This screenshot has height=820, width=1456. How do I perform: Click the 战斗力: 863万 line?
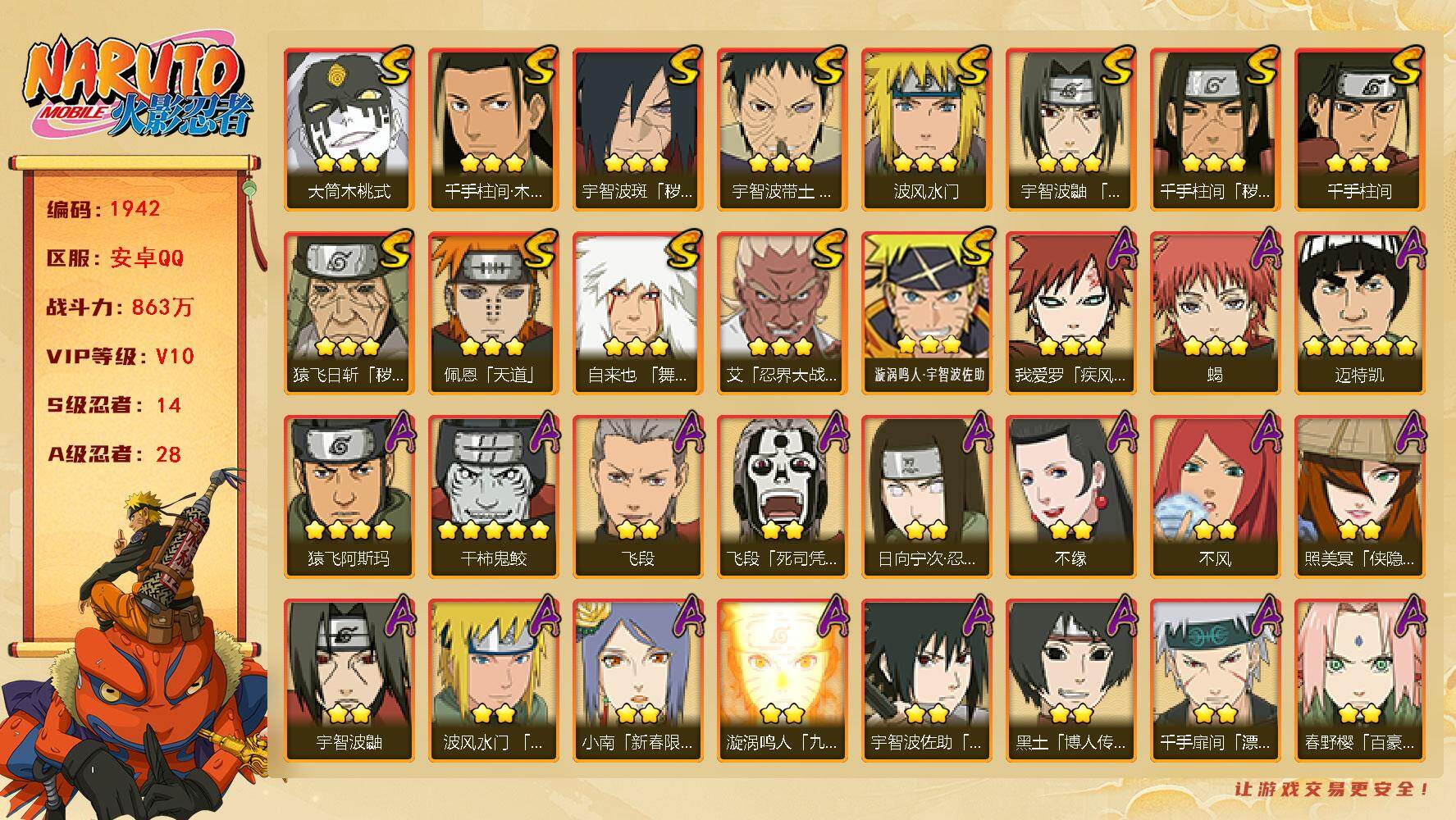tap(120, 307)
